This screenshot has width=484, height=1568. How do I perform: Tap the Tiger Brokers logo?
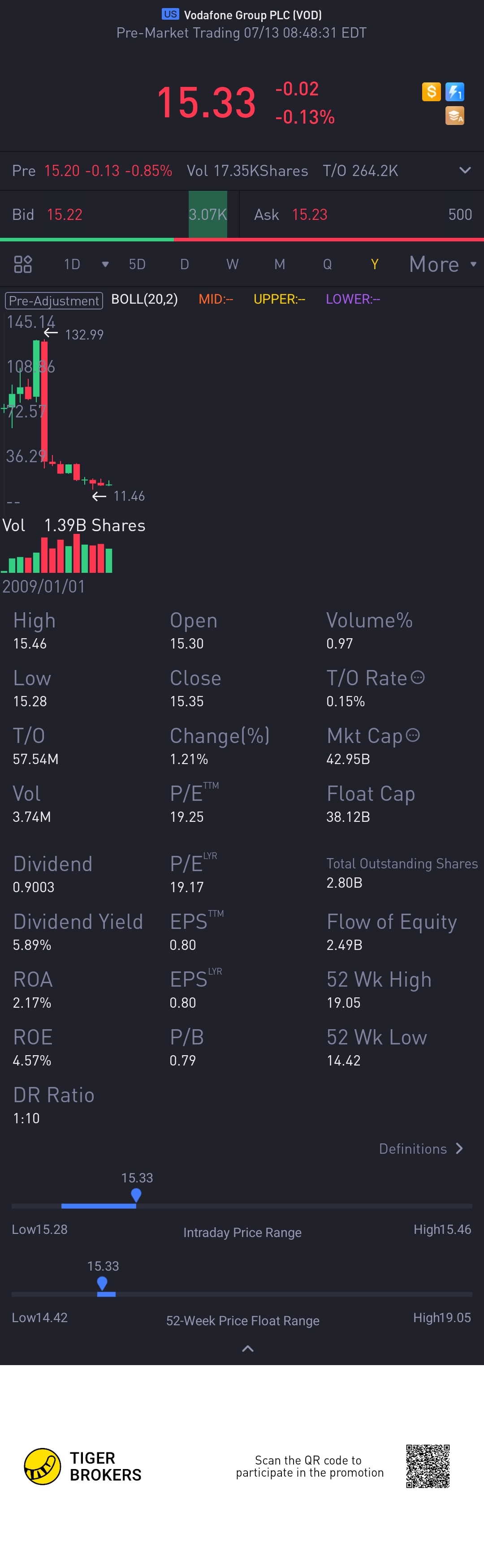coord(43,1466)
